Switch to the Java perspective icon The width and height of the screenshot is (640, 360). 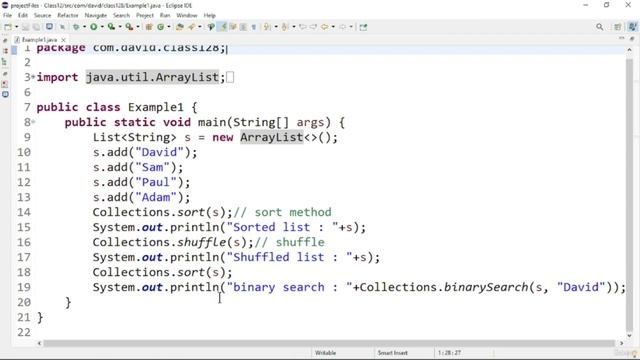click(632, 27)
